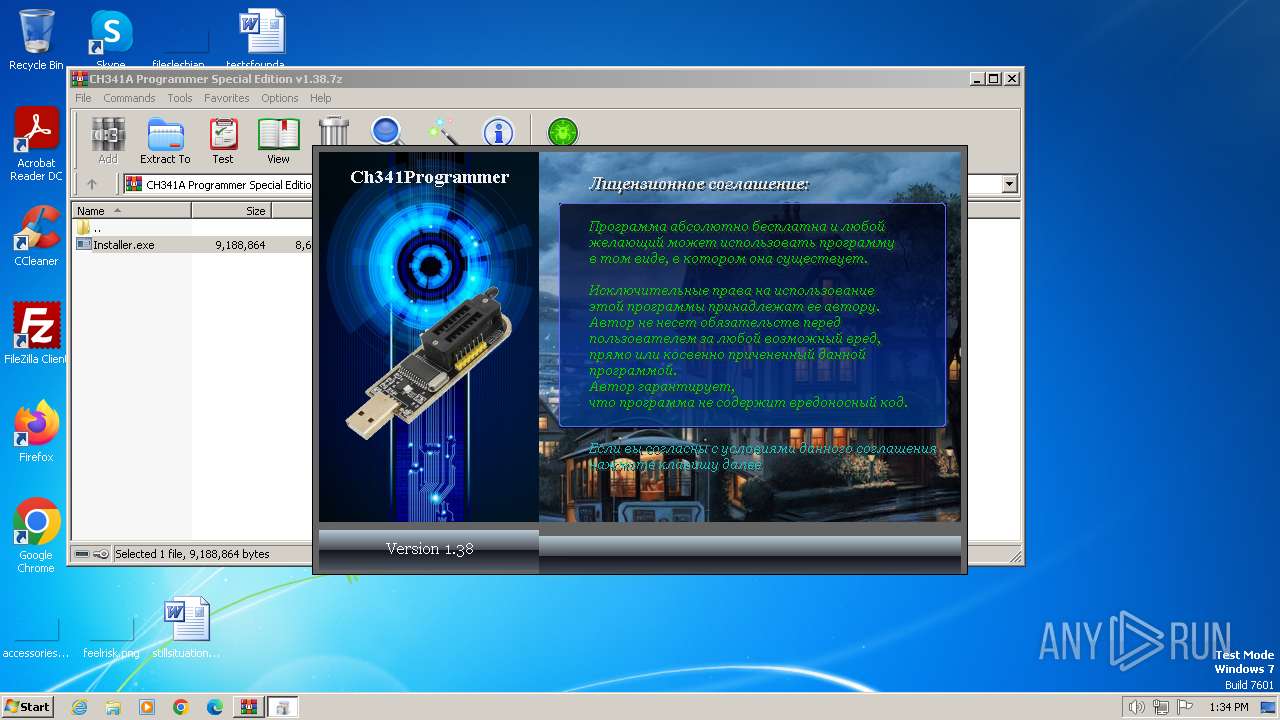
Task: Select the testsfounda Word document icon
Action: [x=262, y=40]
